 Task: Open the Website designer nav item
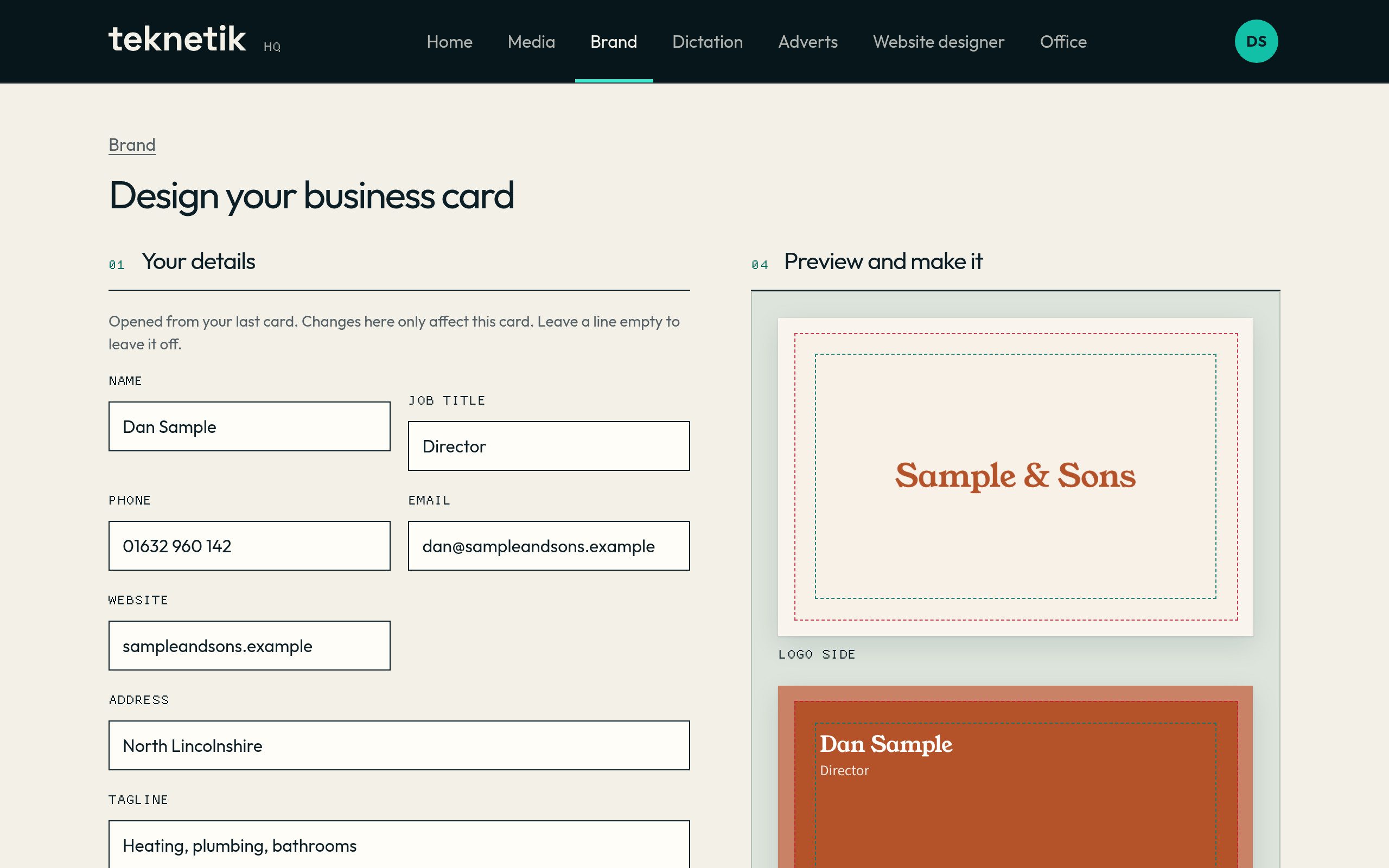point(939,41)
